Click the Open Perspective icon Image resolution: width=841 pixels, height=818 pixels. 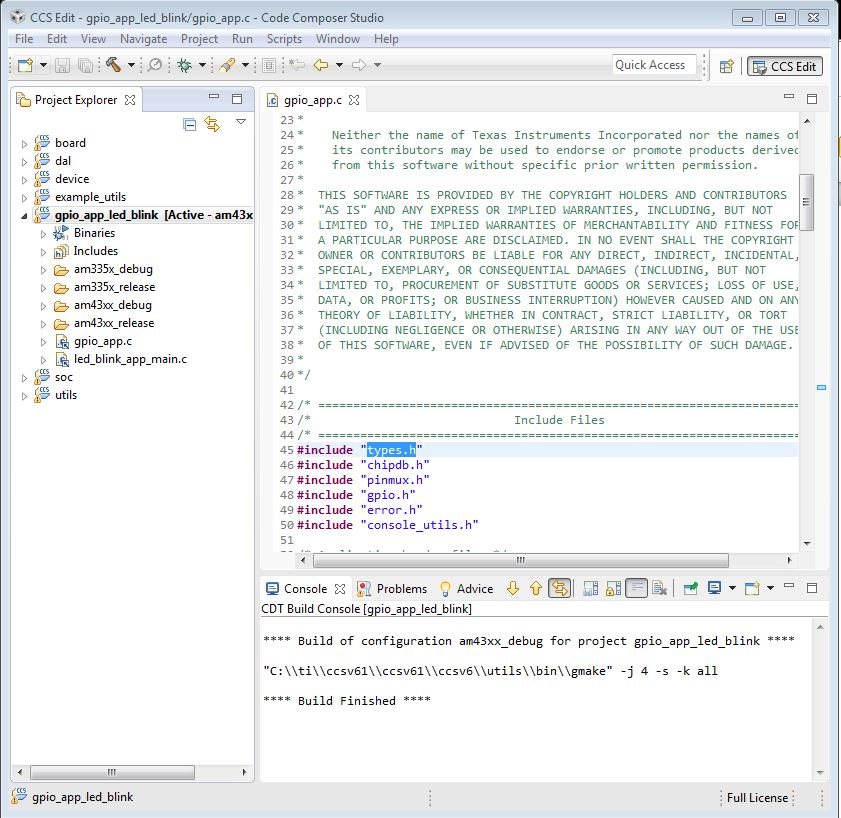tap(727, 66)
